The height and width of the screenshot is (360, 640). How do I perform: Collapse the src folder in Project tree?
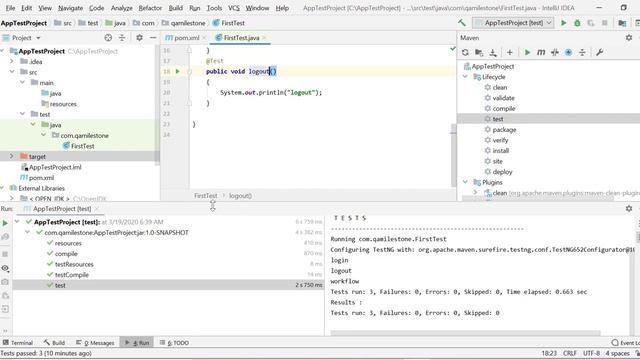pos(12,72)
